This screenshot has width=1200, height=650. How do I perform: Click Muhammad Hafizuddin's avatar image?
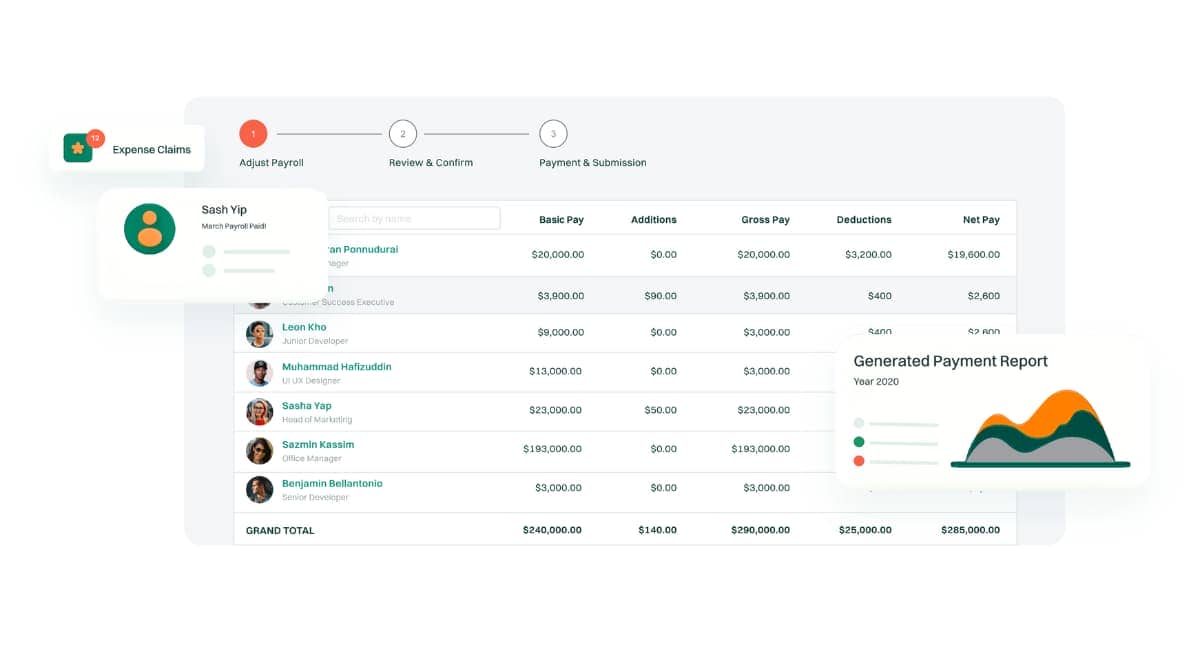pos(259,372)
